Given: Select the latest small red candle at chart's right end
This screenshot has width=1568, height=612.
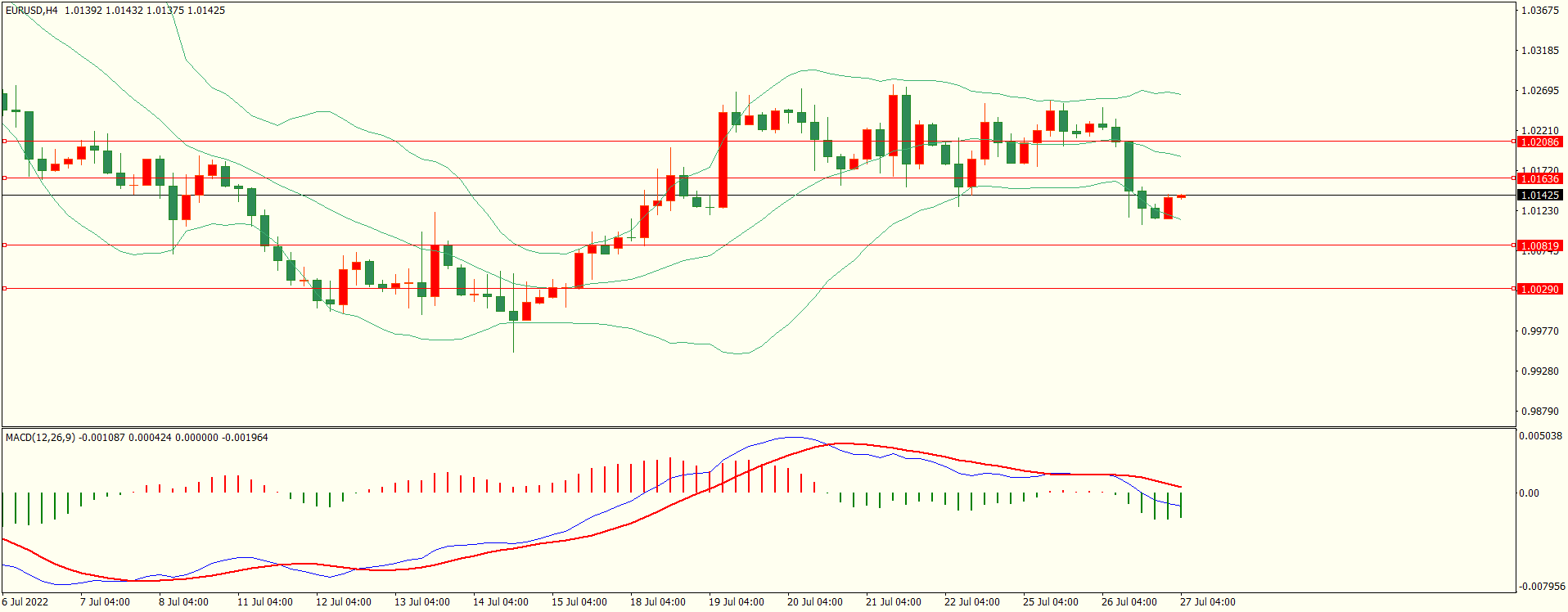Looking at the screenshot, I should click(1181, 196).
